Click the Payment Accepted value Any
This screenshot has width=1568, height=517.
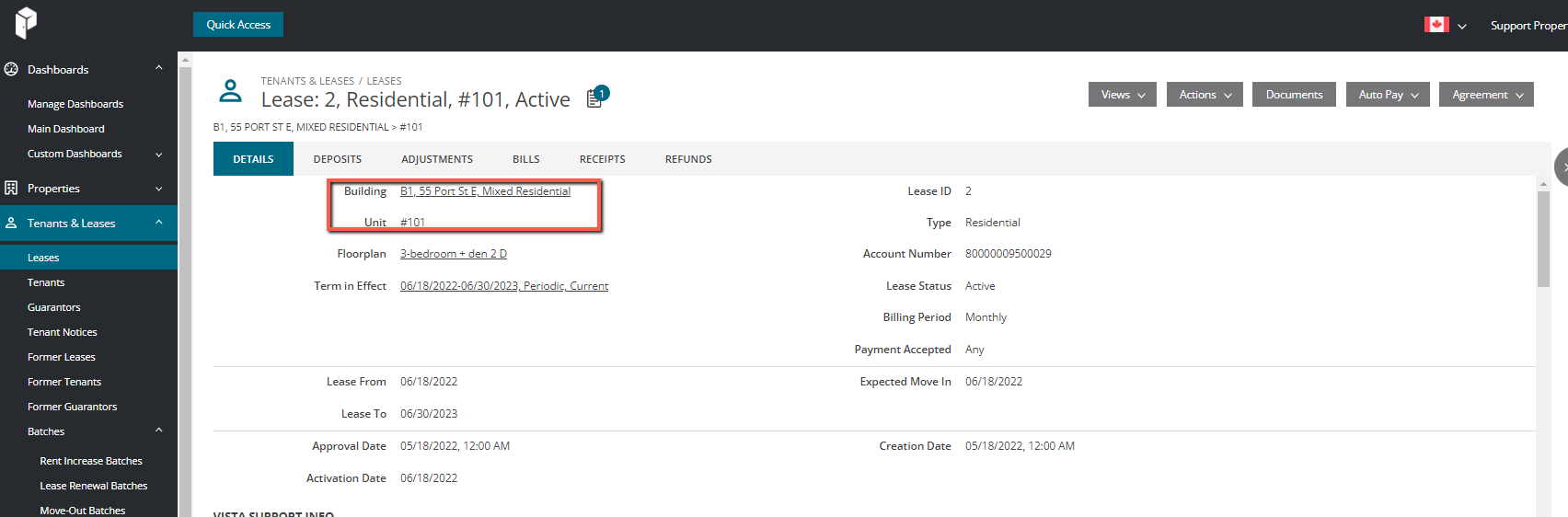tap(974, 350)
